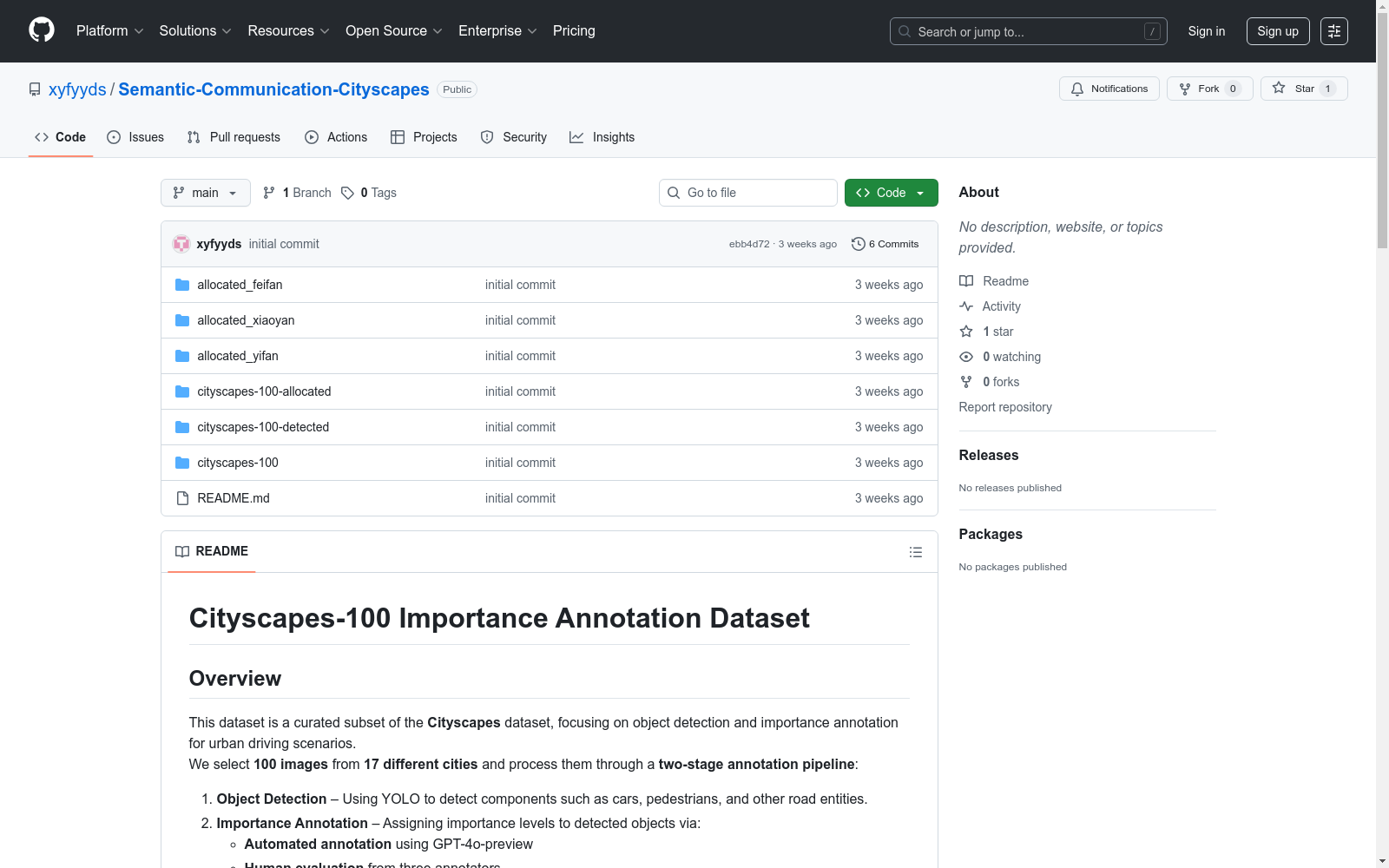Screen dimensions: 1389x868
Task: Click the cityscapes-100 folder icon
Action: [182, 463]
